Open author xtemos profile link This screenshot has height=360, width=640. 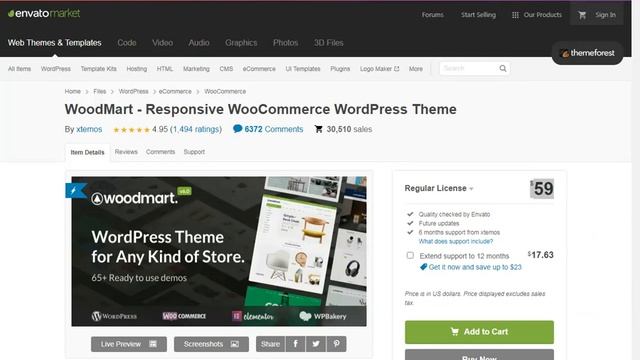pyautogui.click(x=89, y=129)
